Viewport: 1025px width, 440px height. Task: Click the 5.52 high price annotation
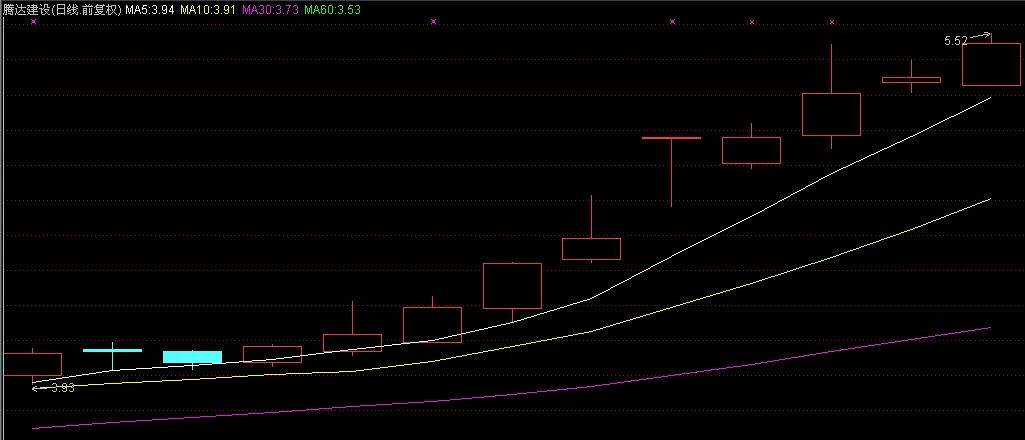point(956,41)
